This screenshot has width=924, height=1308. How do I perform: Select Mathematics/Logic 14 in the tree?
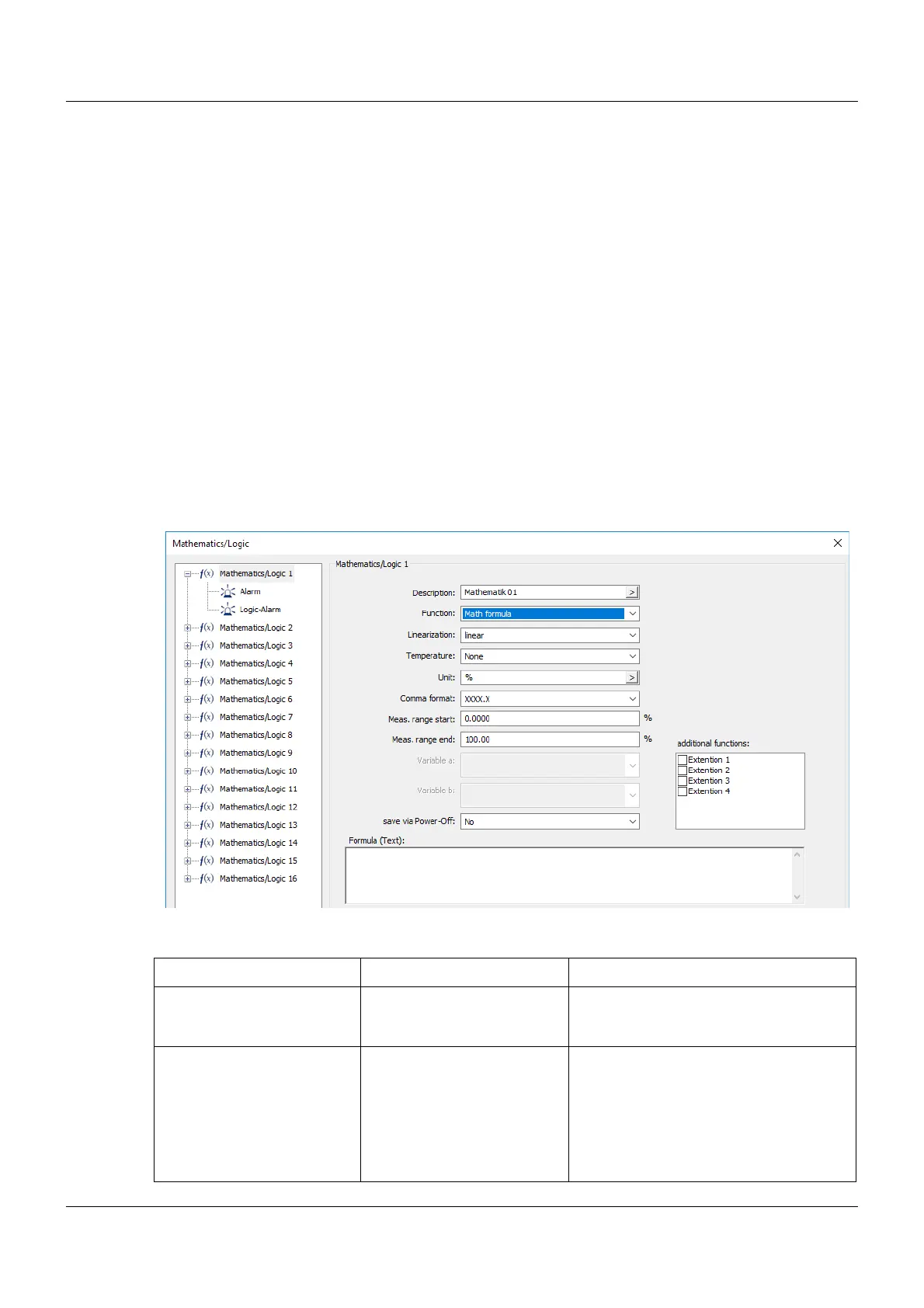tap(259, 843)
